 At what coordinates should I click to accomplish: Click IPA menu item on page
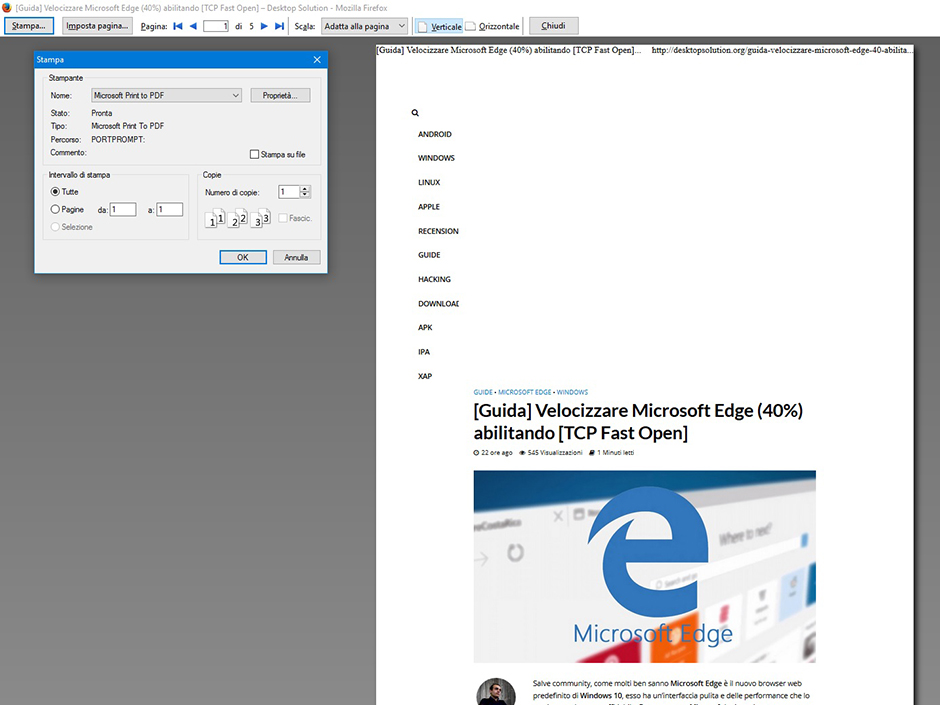(x=424, y=352)
